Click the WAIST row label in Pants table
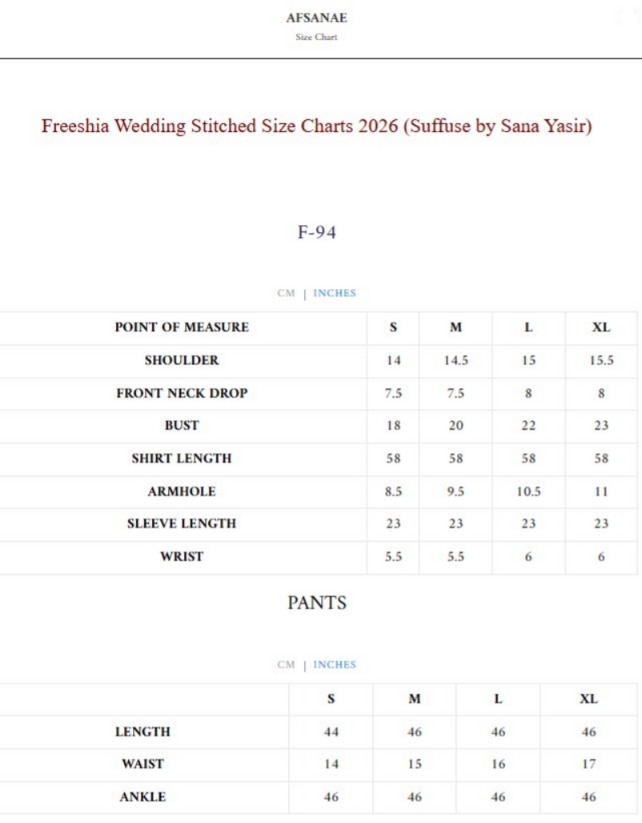This screenshot has height=823, width=642. (x=143, y=764)
